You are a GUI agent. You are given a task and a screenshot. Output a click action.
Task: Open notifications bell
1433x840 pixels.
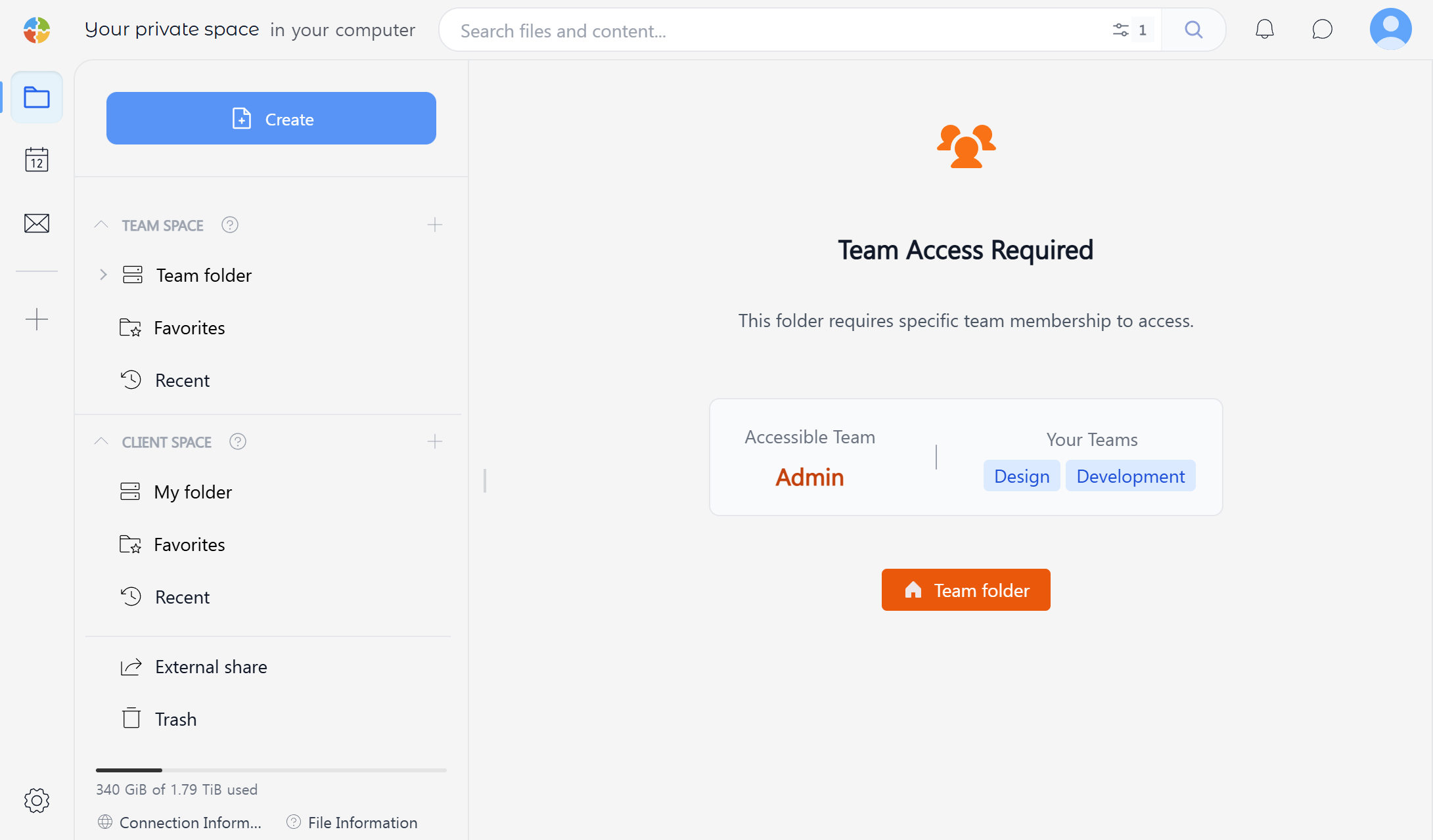point(1265,30)
